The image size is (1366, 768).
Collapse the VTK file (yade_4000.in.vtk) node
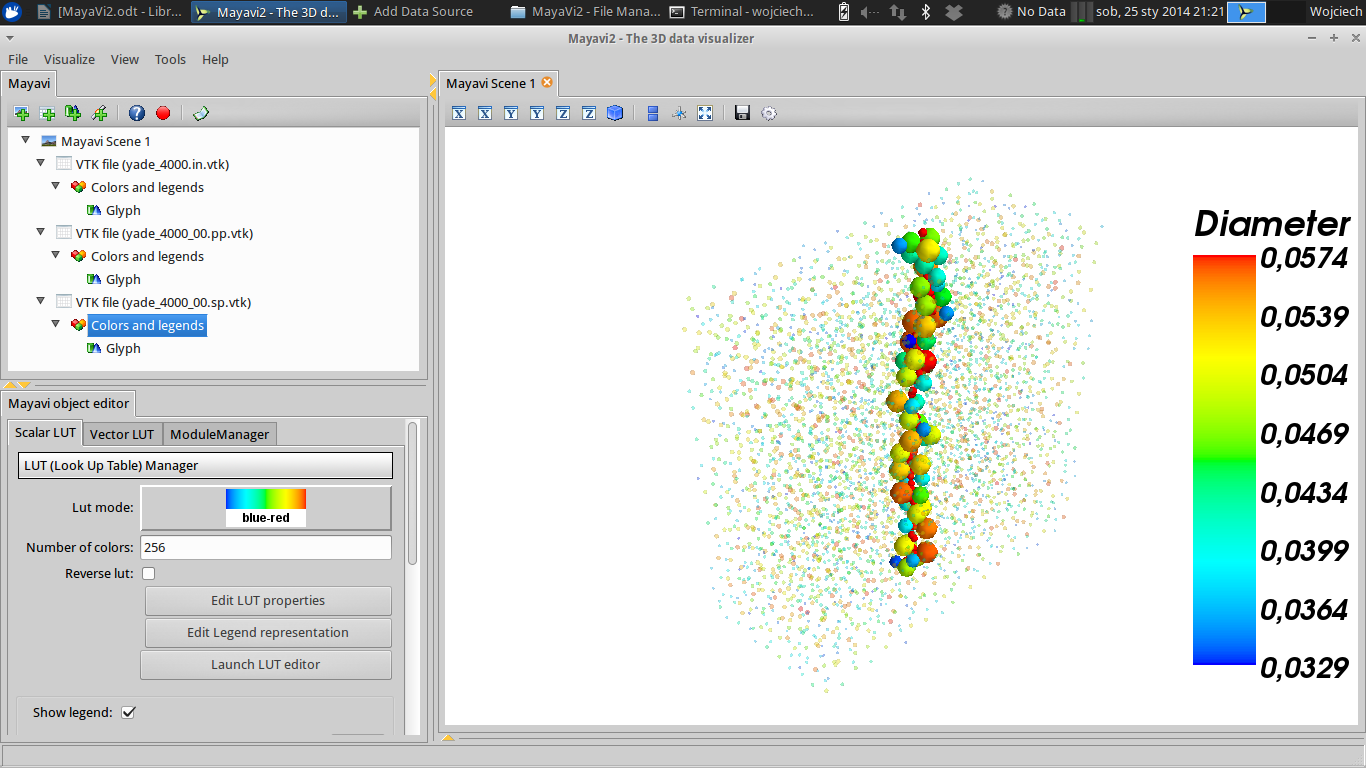coord(40,164)
